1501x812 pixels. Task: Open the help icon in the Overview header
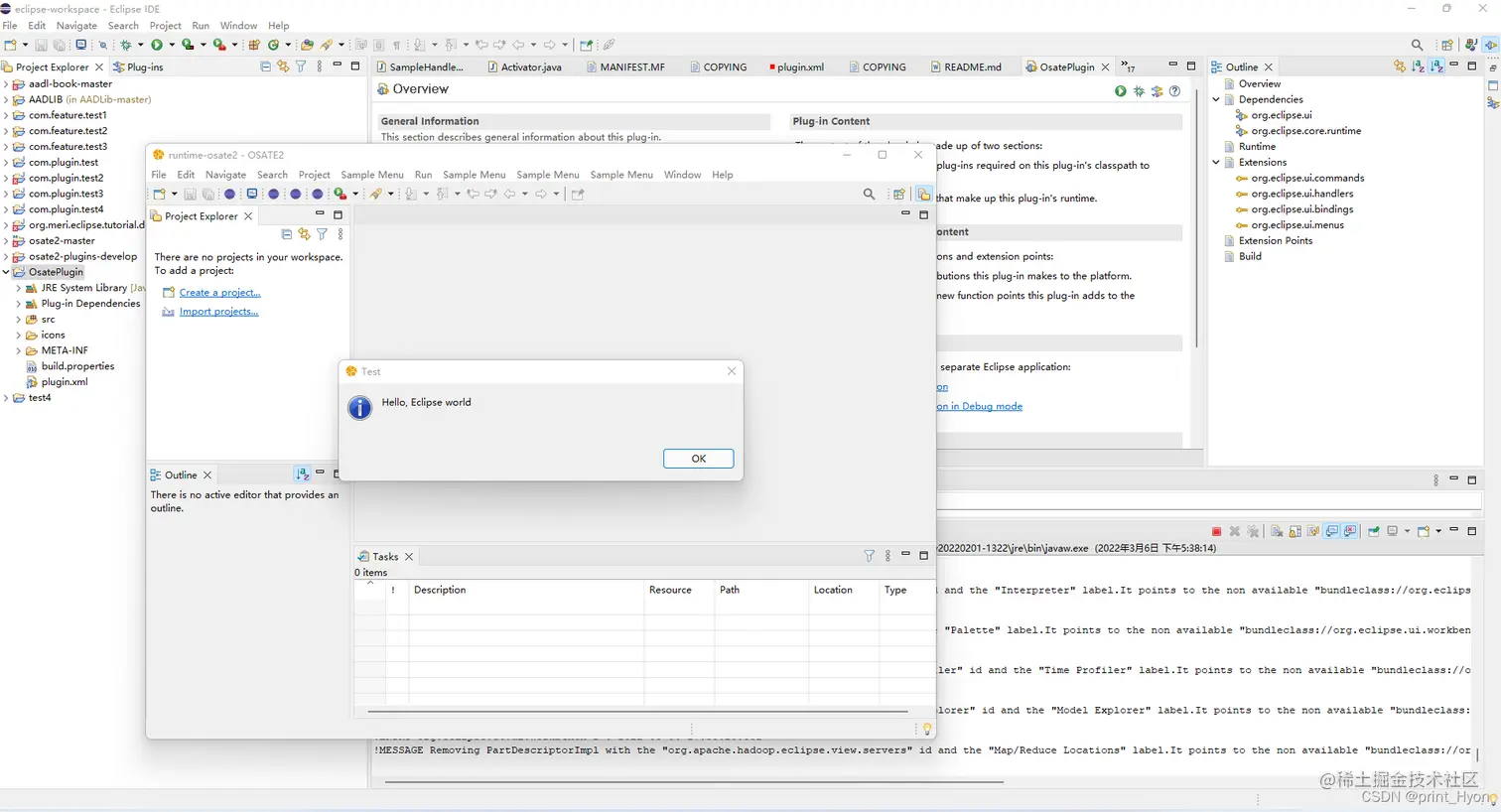click(x=1174, y=90)
